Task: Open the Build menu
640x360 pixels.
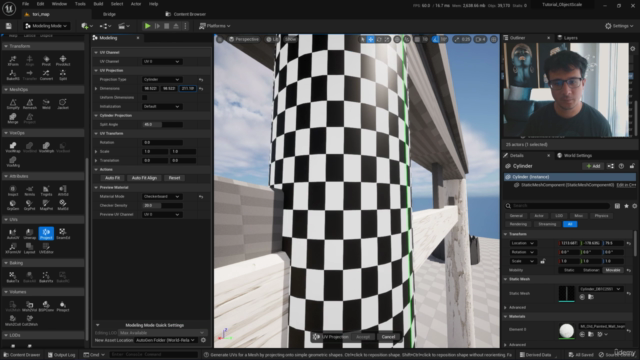Action: click(x=98, y=4)
